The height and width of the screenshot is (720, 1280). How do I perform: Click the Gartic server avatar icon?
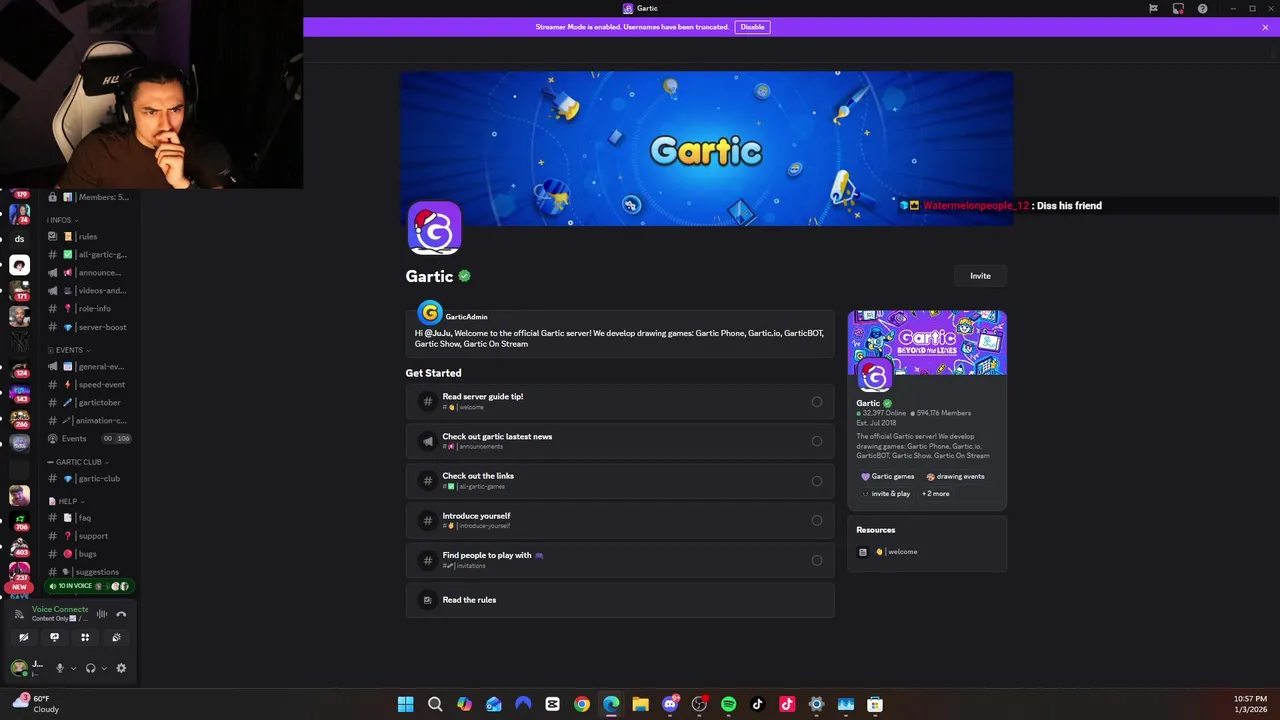(x=434, y=228)
